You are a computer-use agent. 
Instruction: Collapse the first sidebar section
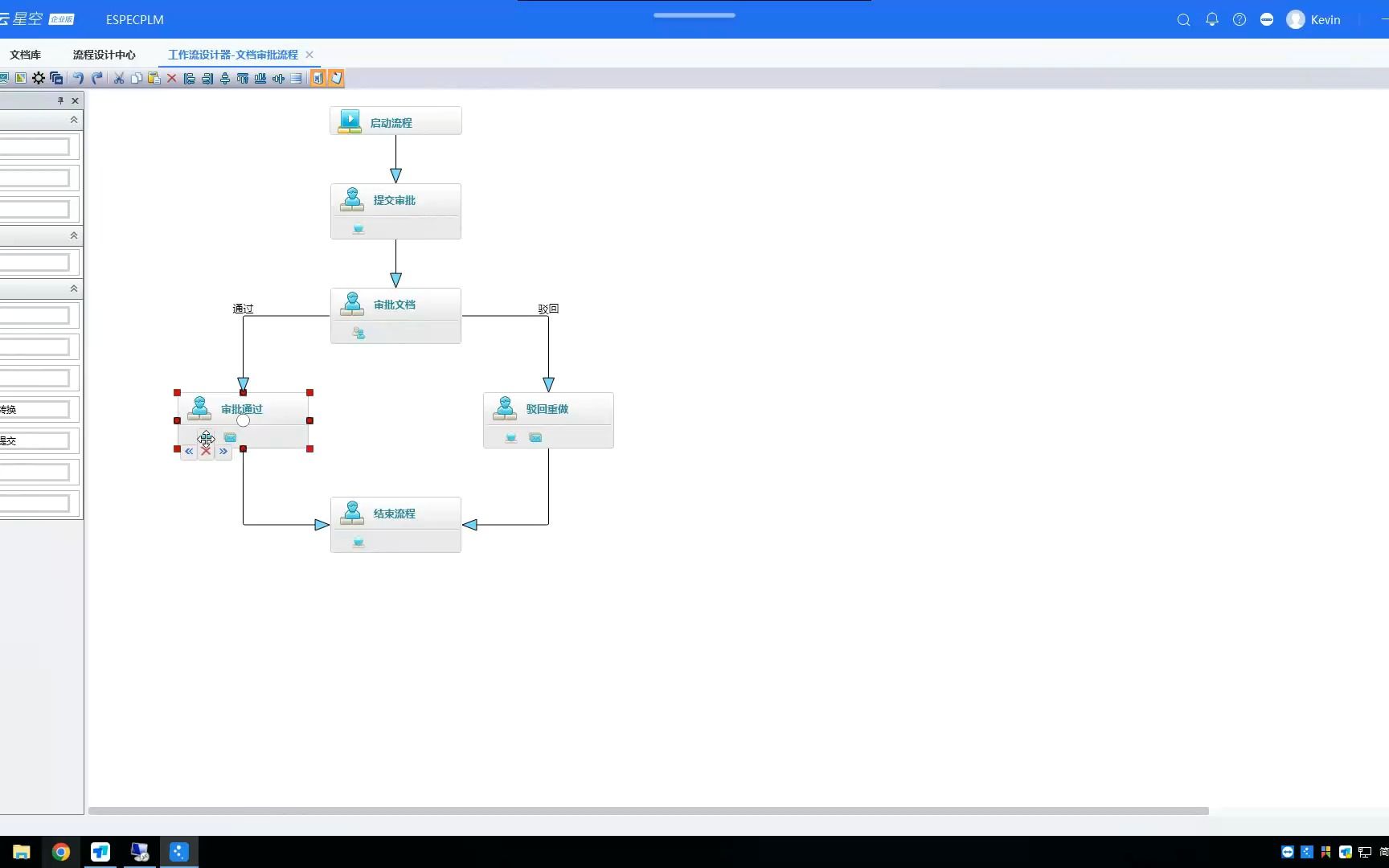click(x=74, y=120)
